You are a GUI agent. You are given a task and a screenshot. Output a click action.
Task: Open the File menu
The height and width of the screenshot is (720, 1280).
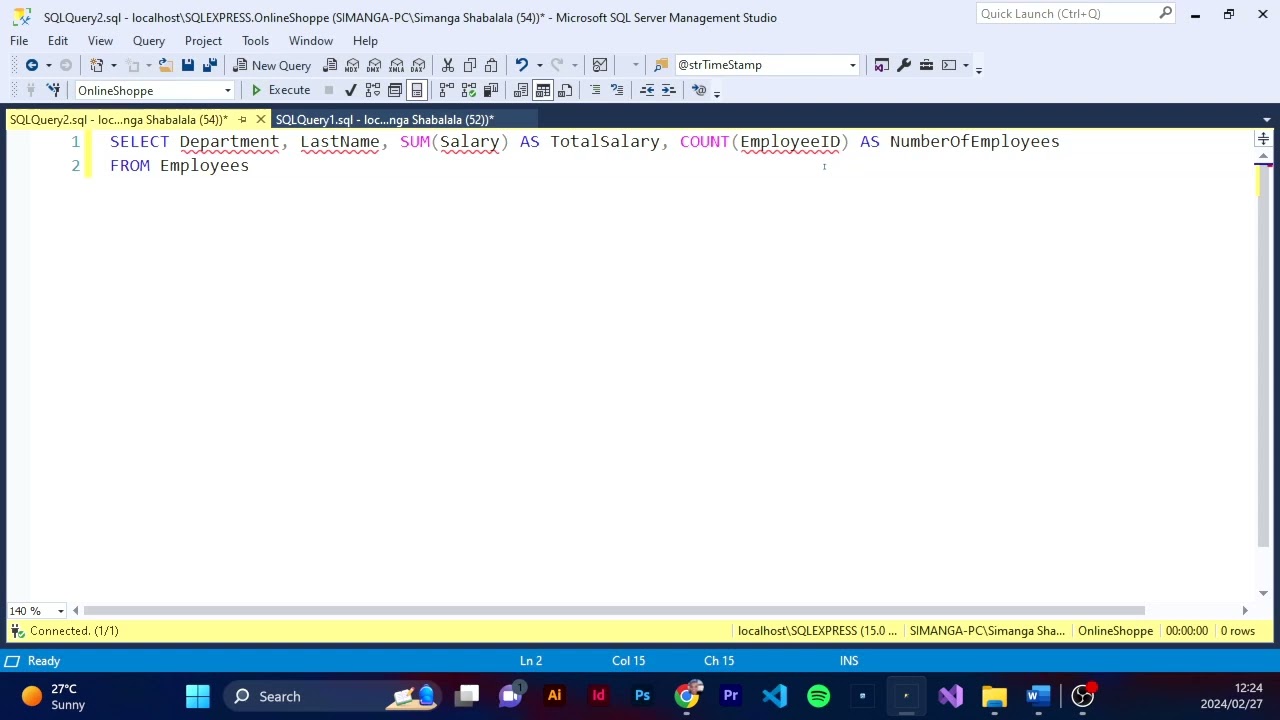pos(19,41)
